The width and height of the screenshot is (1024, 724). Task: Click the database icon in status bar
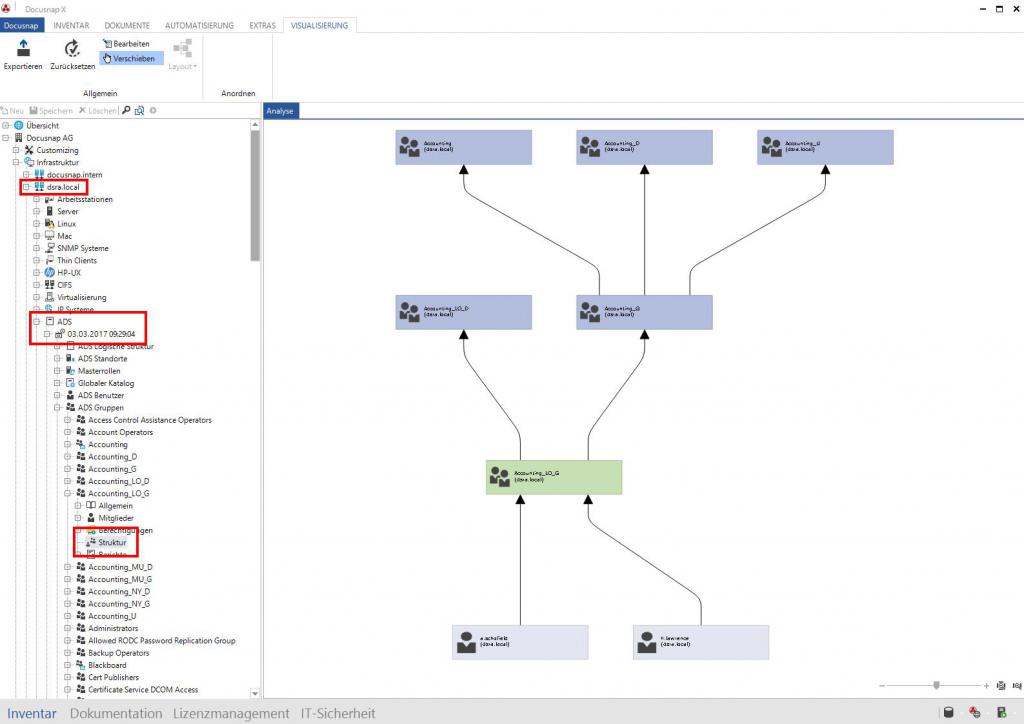tap(949, 712)
